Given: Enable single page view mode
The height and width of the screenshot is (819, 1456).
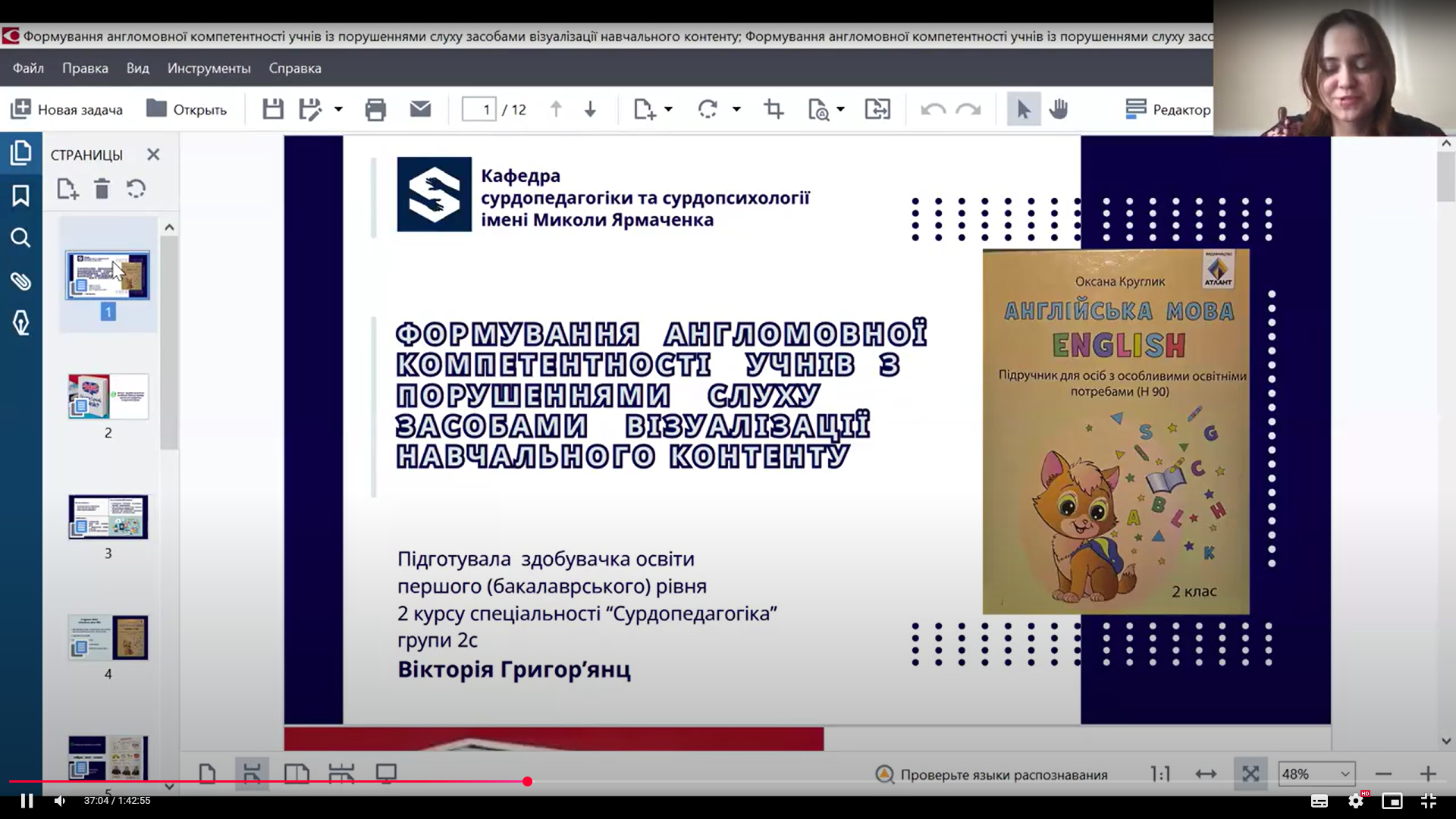Looking at the screenshot, I should pos(208,773).
